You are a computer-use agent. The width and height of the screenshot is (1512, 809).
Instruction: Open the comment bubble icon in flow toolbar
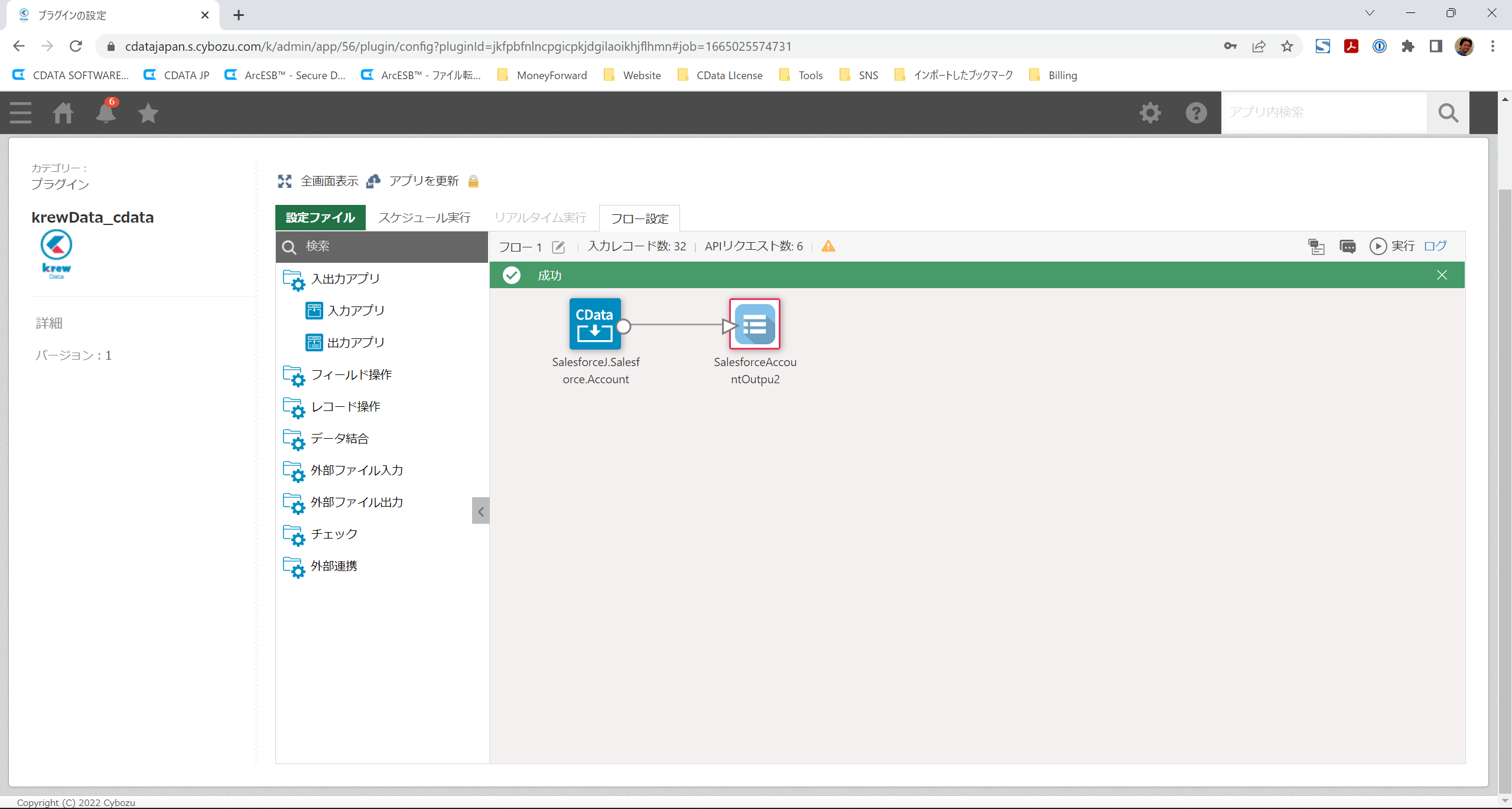coord(1348,246)
